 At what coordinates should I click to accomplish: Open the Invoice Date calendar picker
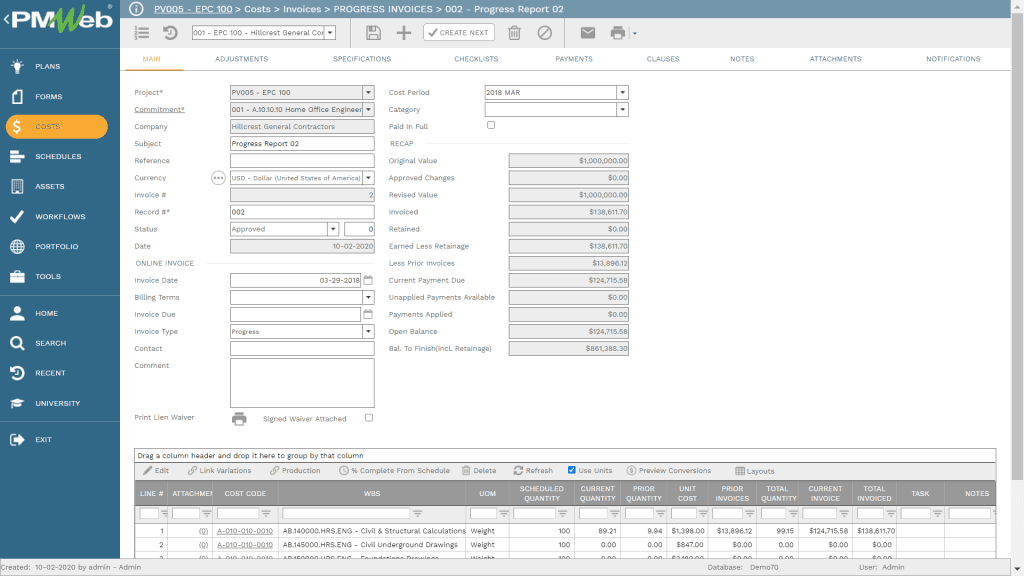click(x=368, y=280)
